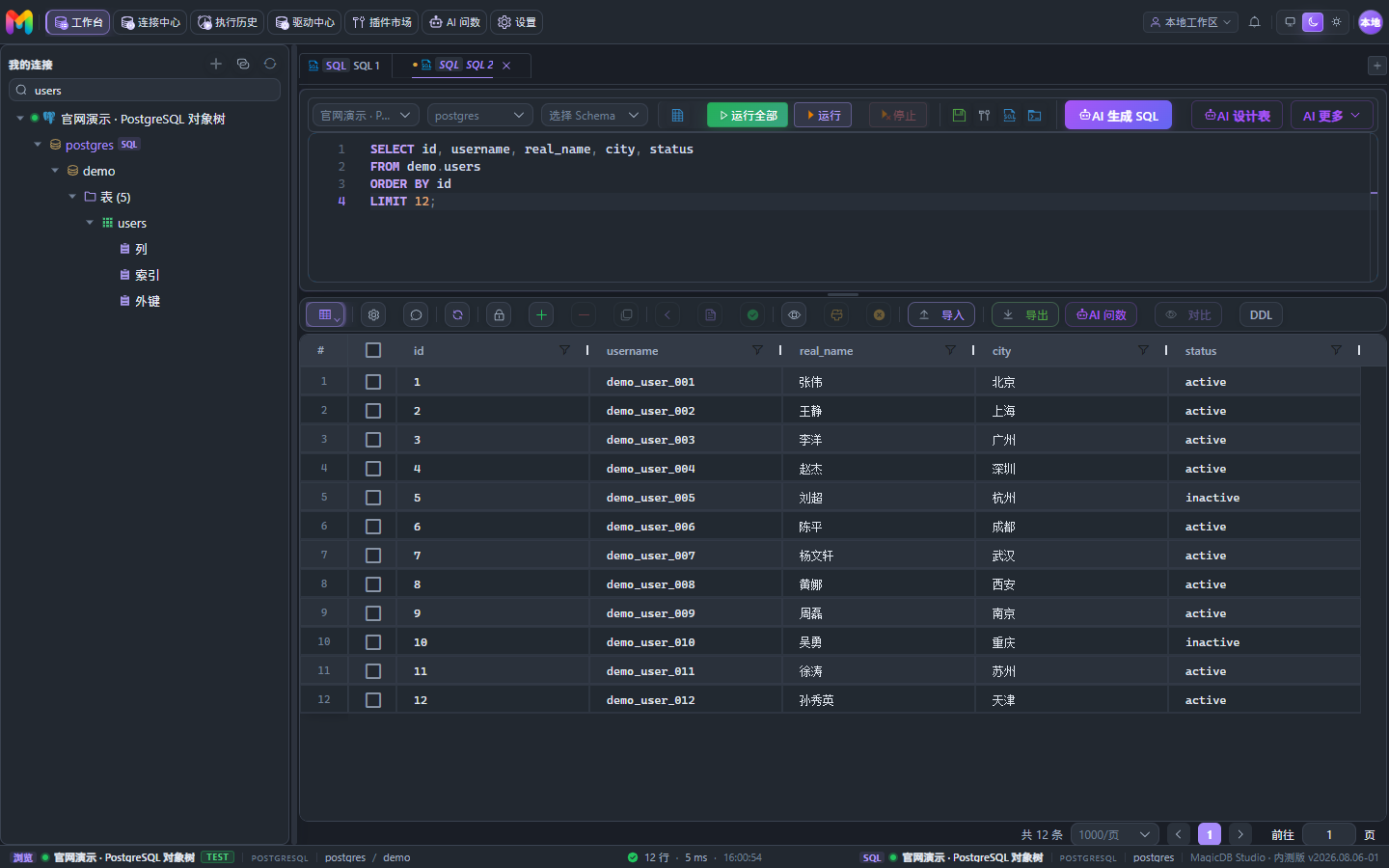Open the 选择 Schema dropdown
This screenshot has height=868, width=1389.
594,116
